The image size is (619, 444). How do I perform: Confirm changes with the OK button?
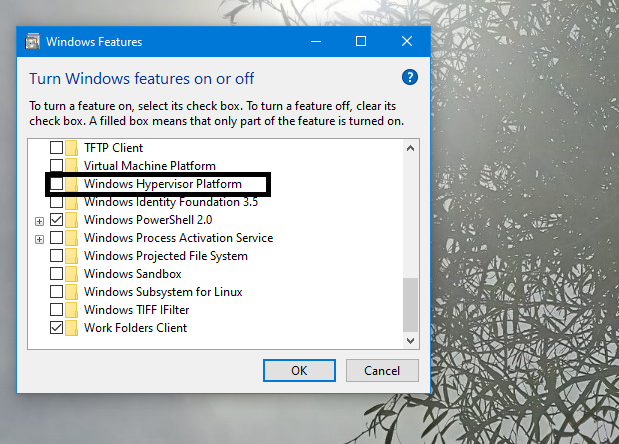coord(299,371)
